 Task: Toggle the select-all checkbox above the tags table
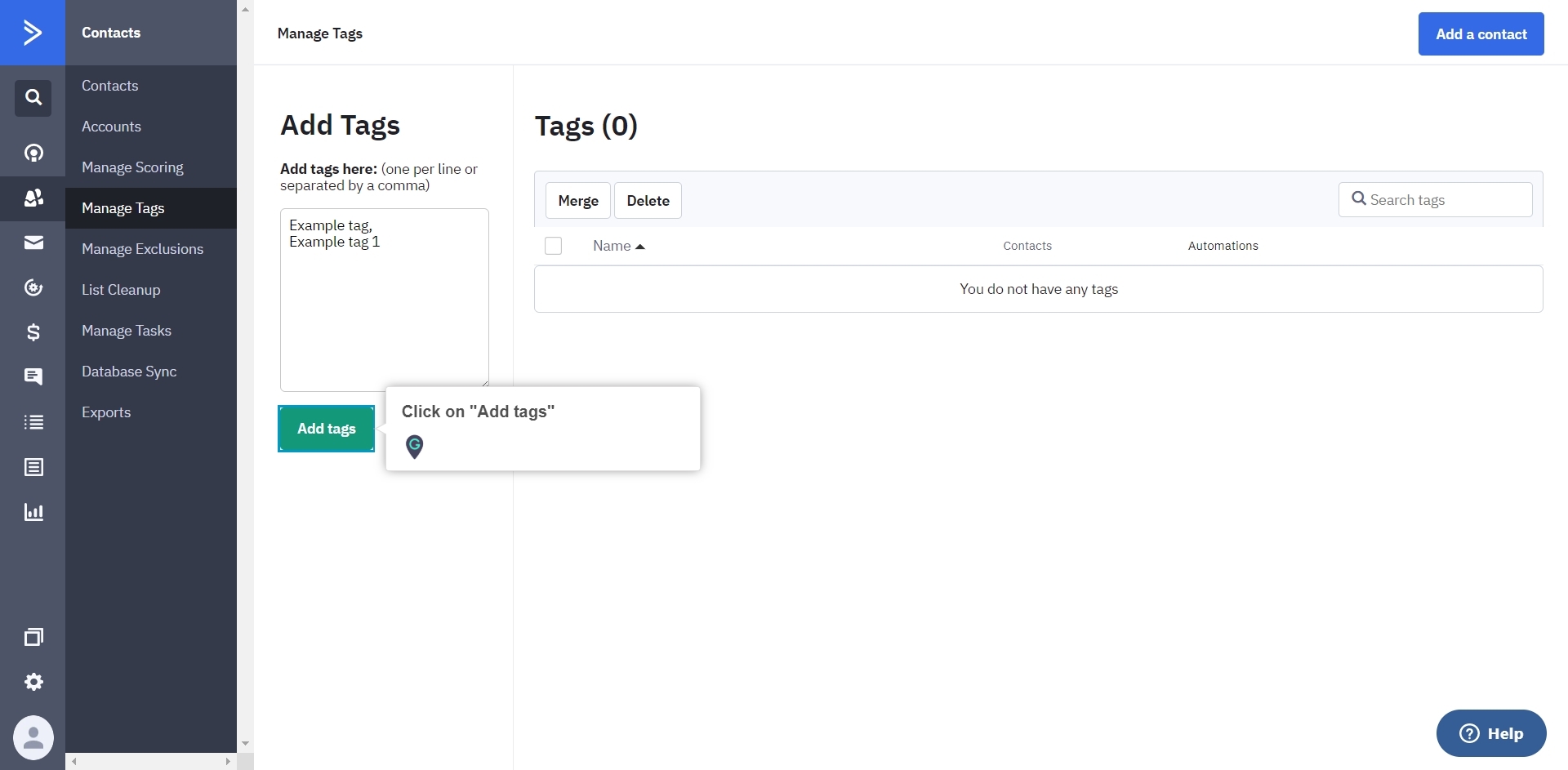click(x=553, y=245)
